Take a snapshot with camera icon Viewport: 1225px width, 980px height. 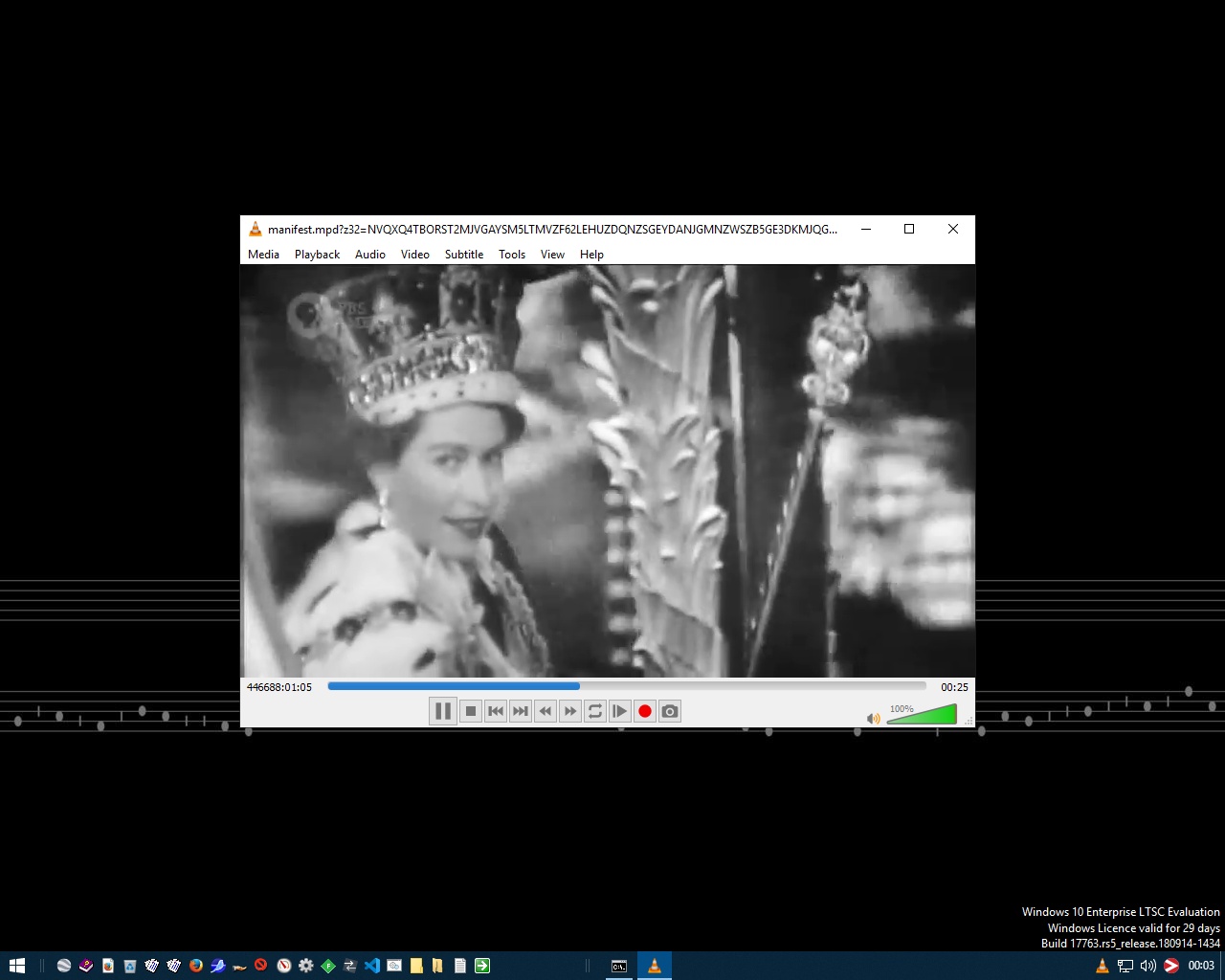pyautogui.click(x=670, y=711)
